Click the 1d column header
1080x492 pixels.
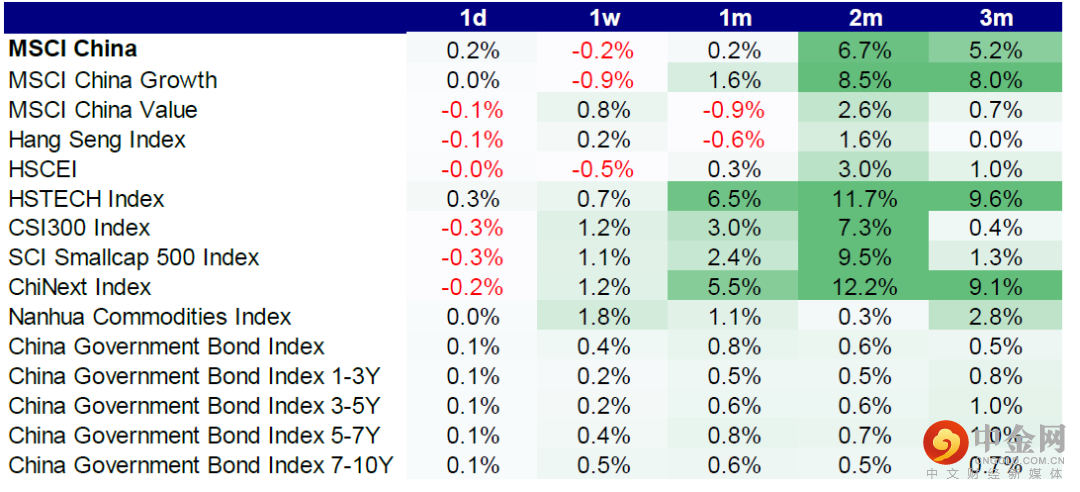pos(473,18)
